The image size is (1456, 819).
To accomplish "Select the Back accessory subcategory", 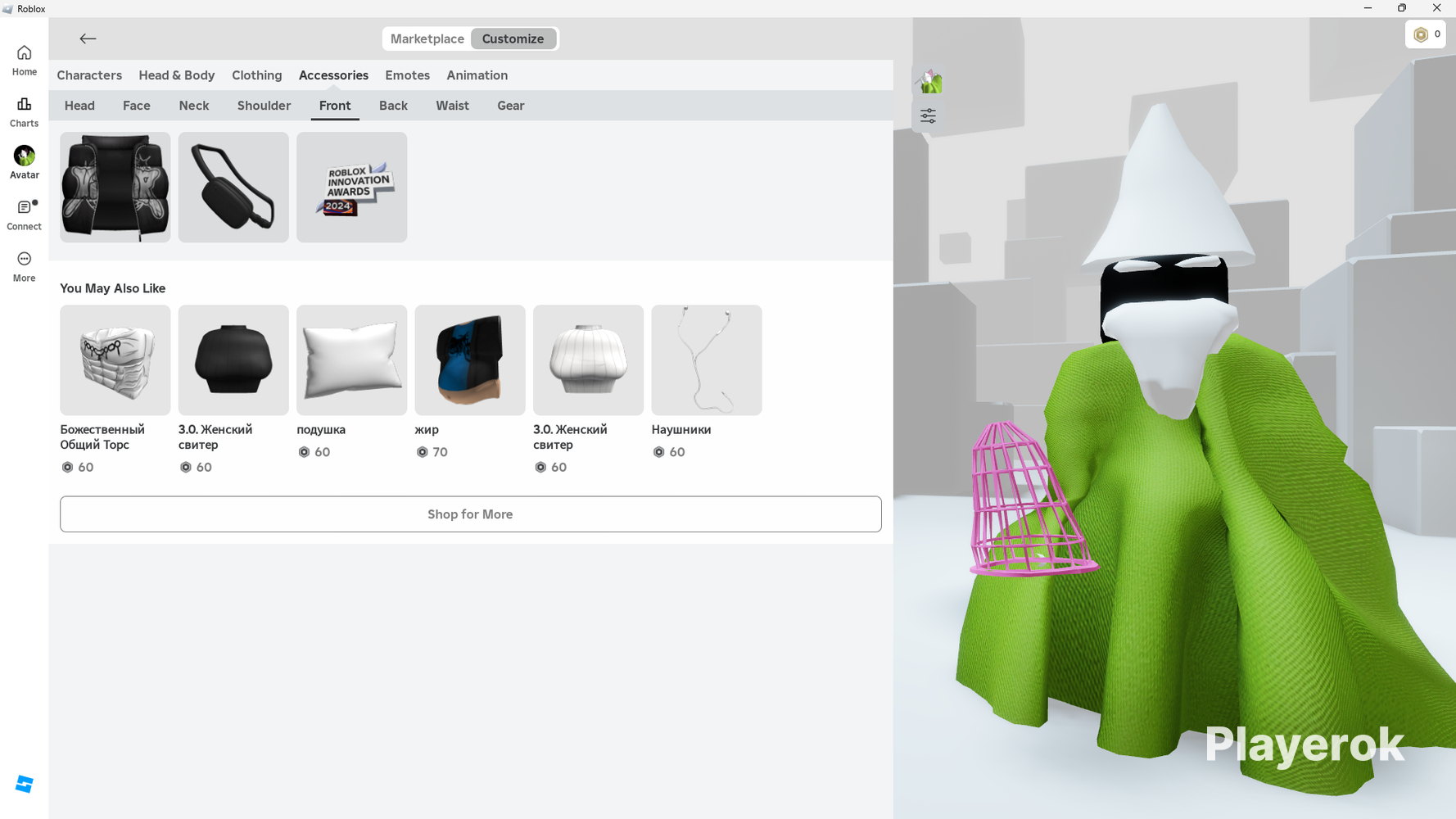I will (393, 106).
